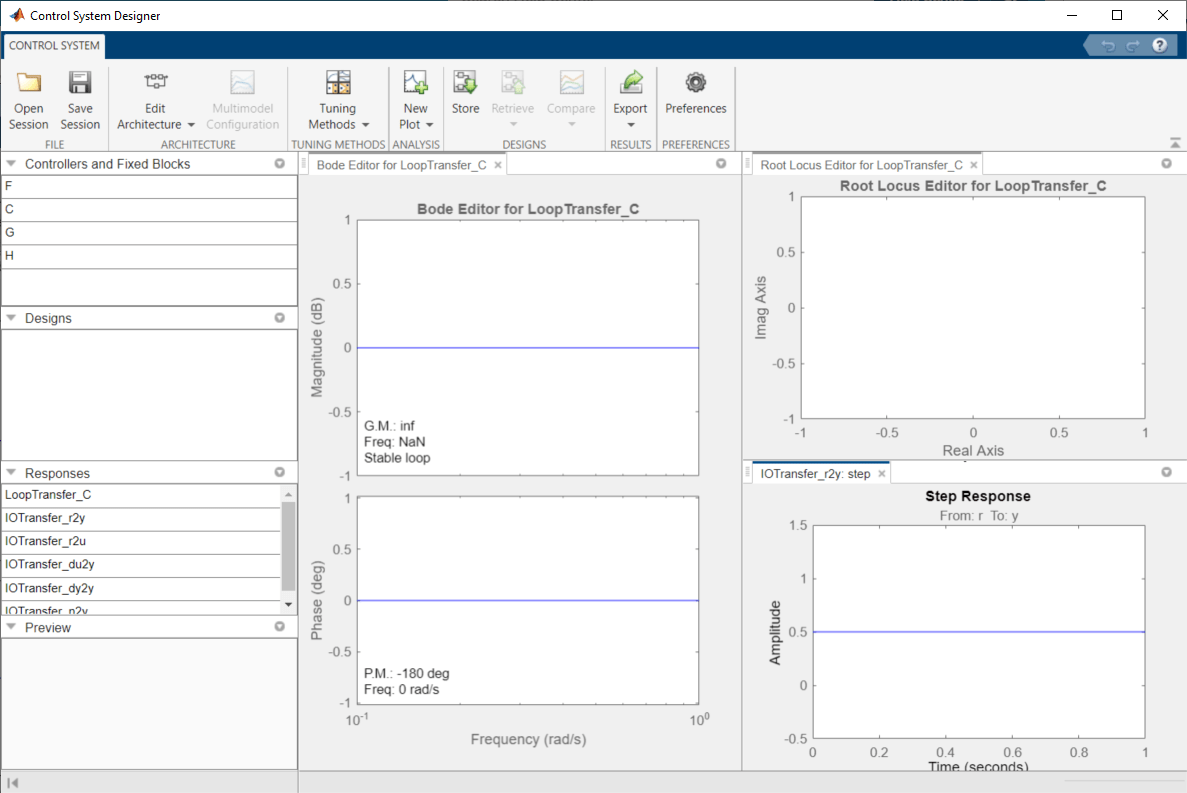This screenshot has height=793, width=1187.
Task: Collapse the Controllers and Fixed Blocks section
Action: point(12,163)
